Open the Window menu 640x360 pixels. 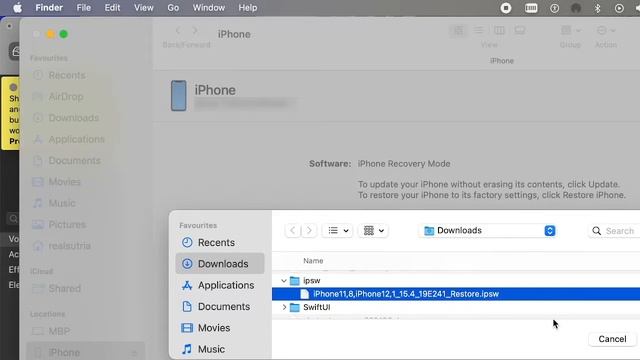point(209,8)
